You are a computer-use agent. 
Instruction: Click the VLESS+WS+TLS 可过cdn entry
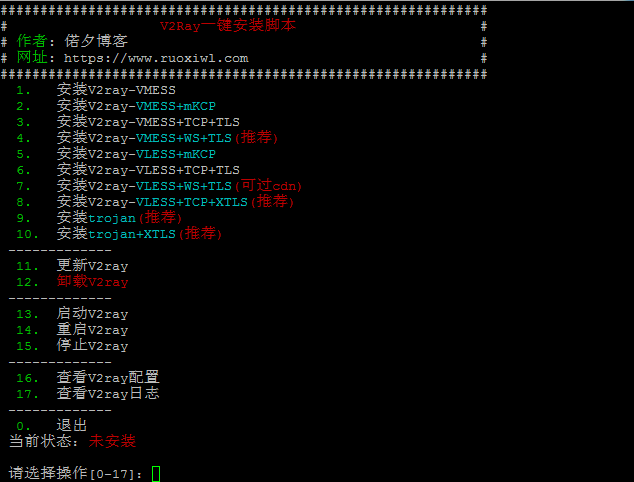click(x=179, y=186)
